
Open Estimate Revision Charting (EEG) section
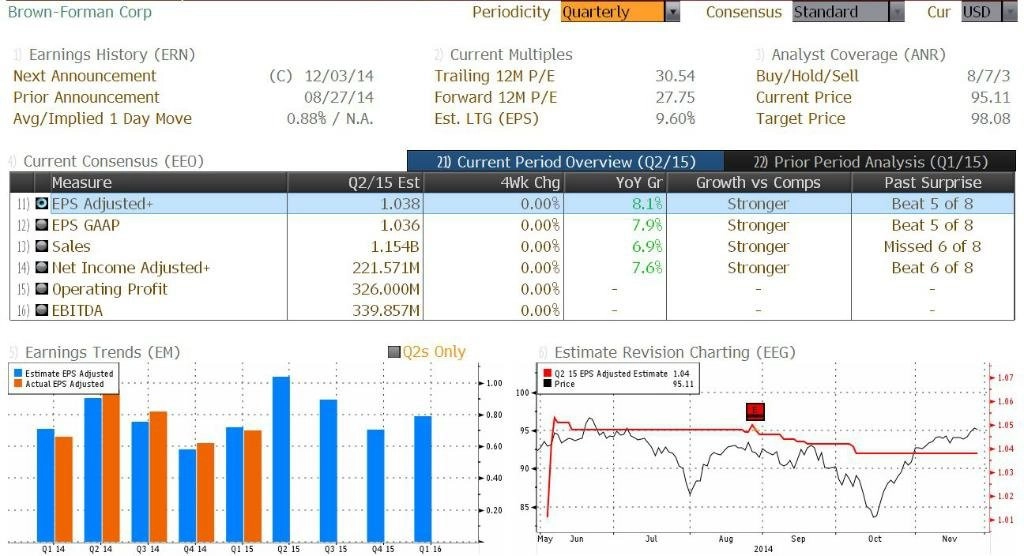675,352
